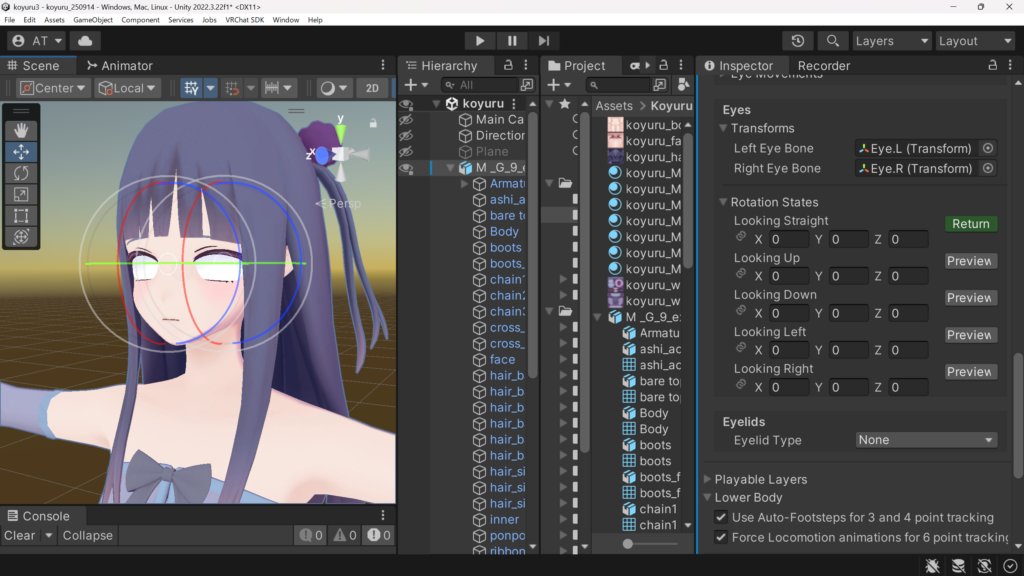Screen dimensions: 1024x576
Task: Expand the Playable Layers section
Action: pyautogui.click(x=709, y=480)
